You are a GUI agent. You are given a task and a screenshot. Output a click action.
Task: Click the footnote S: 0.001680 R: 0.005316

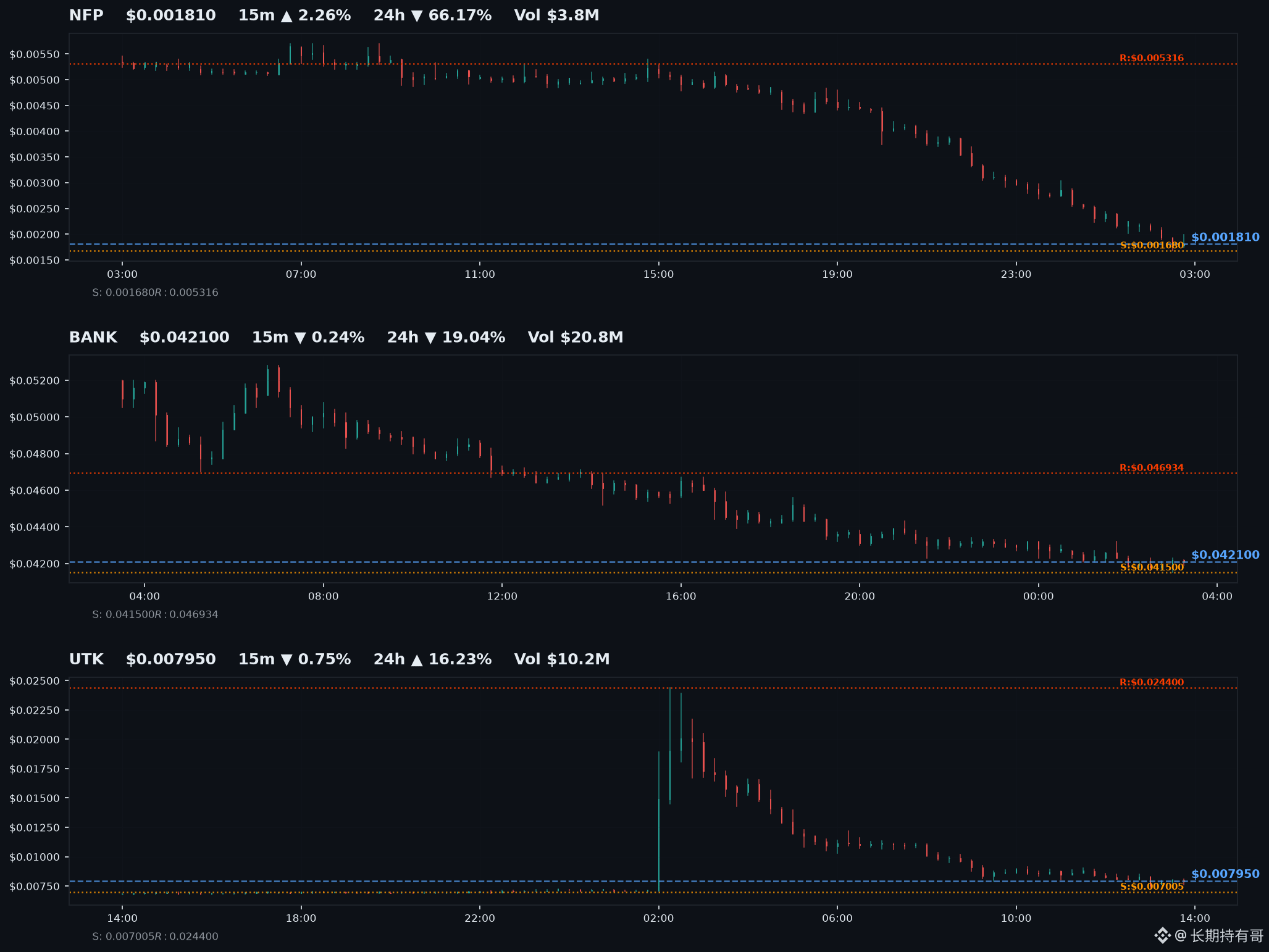155,293
